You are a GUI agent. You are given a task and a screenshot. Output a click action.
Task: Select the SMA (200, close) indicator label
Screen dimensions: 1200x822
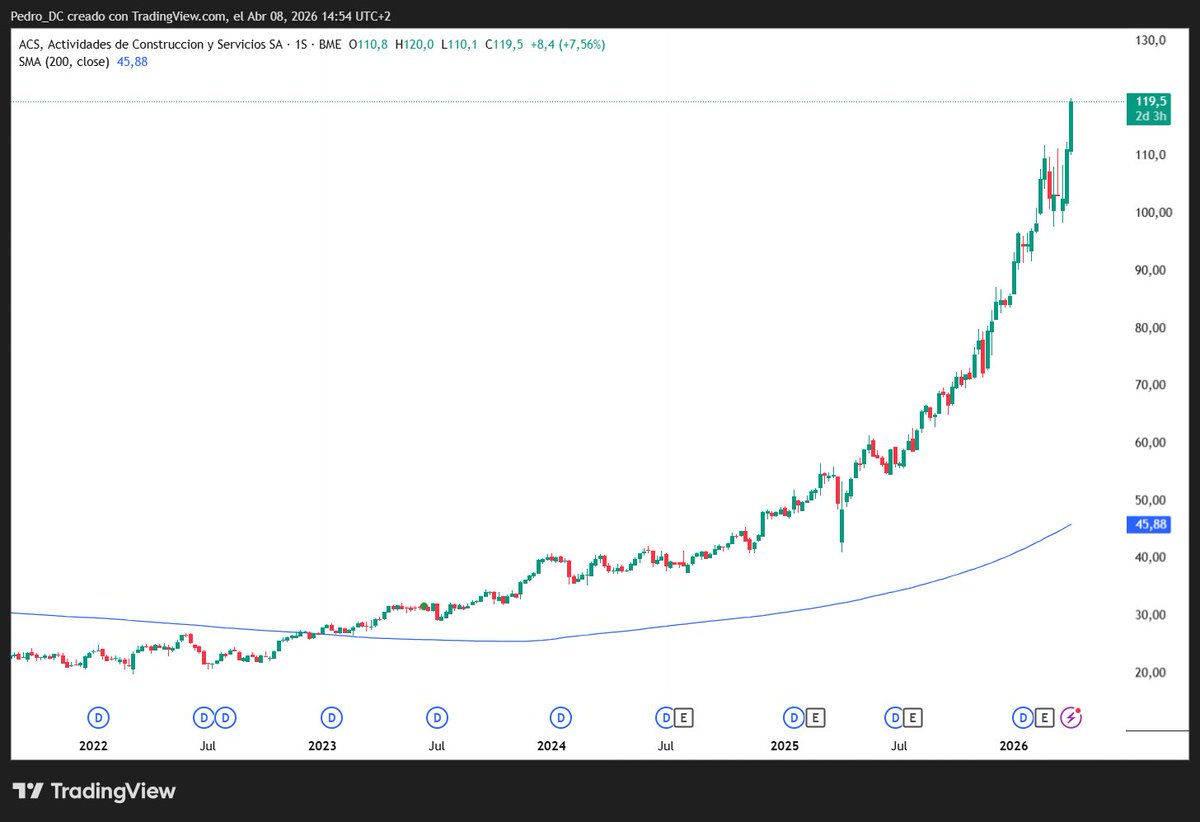click(x=64, y=61)
